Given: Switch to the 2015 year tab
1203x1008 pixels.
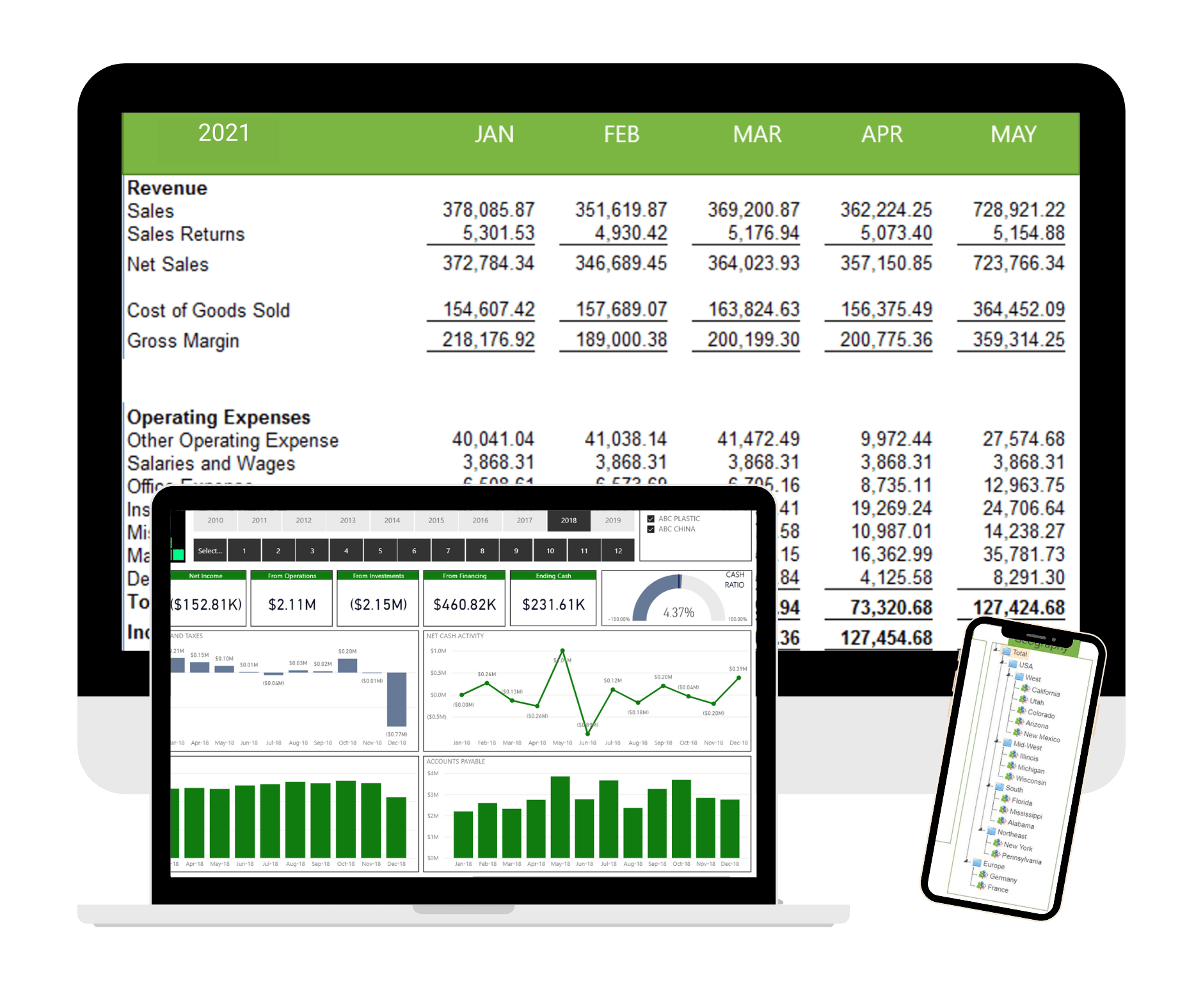Looking at the screenshot, I should coord(436,521).
